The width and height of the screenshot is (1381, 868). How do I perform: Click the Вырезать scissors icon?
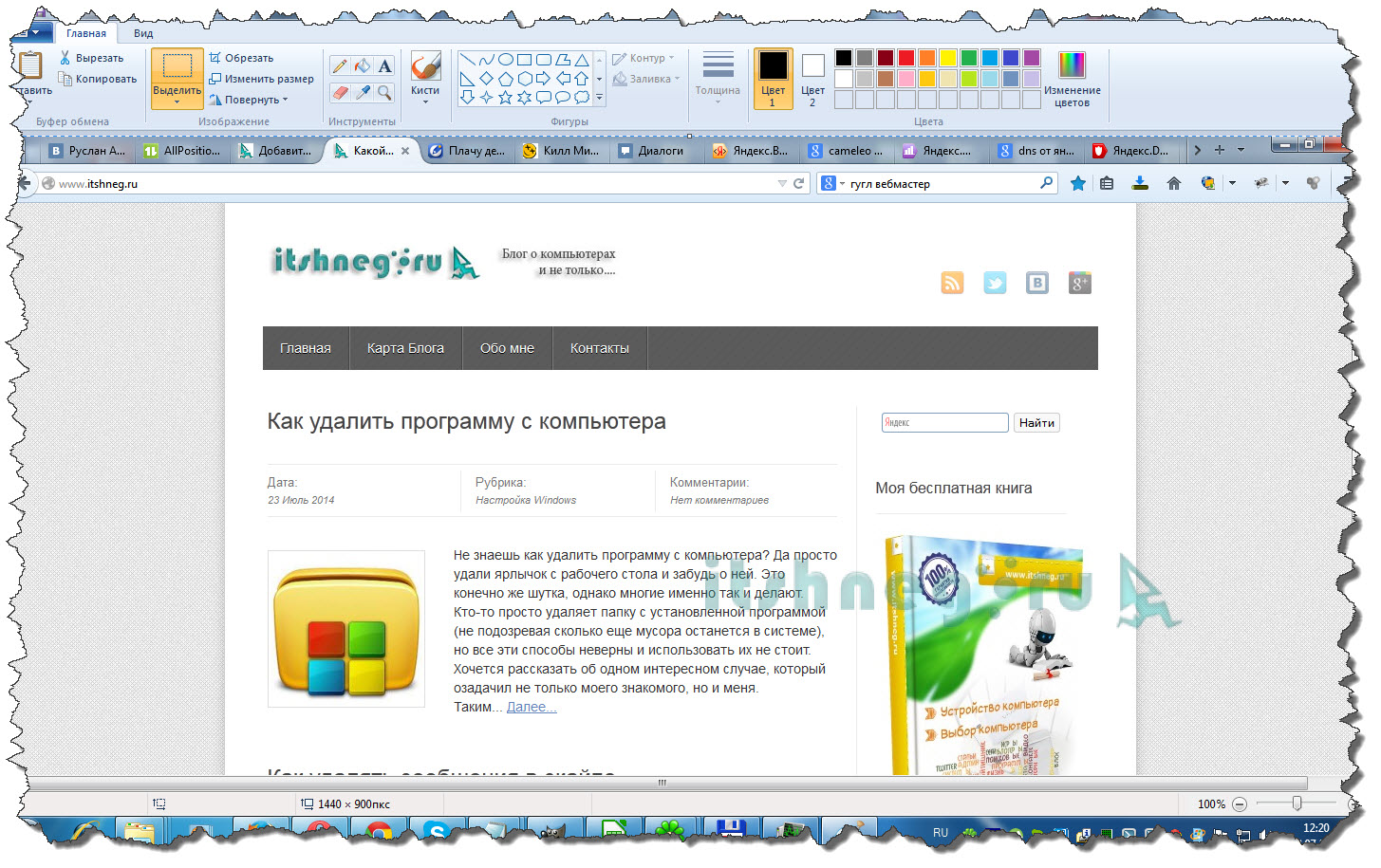click(65, 58)
